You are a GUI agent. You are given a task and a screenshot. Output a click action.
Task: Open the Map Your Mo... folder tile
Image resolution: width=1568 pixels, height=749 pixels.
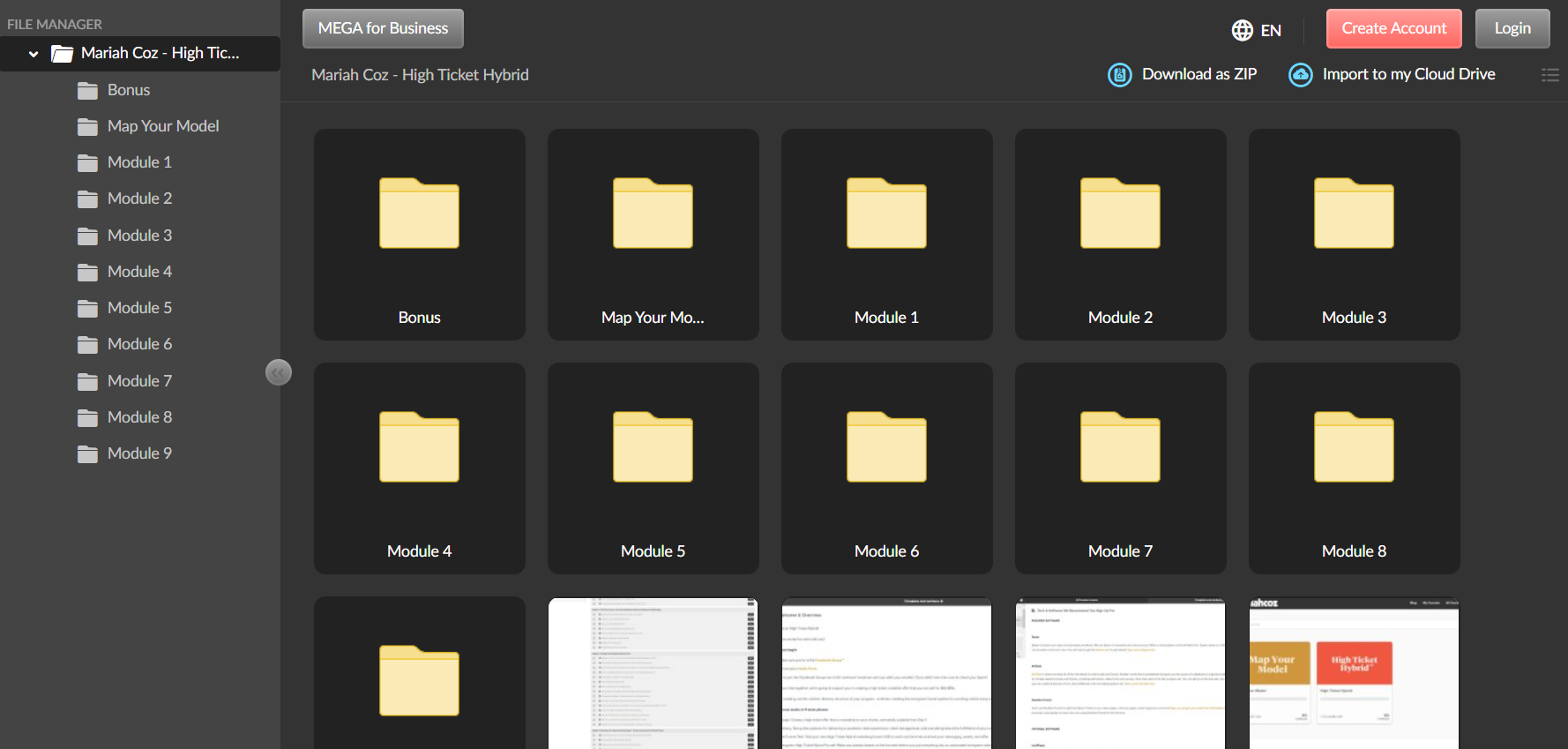(653, 235)
